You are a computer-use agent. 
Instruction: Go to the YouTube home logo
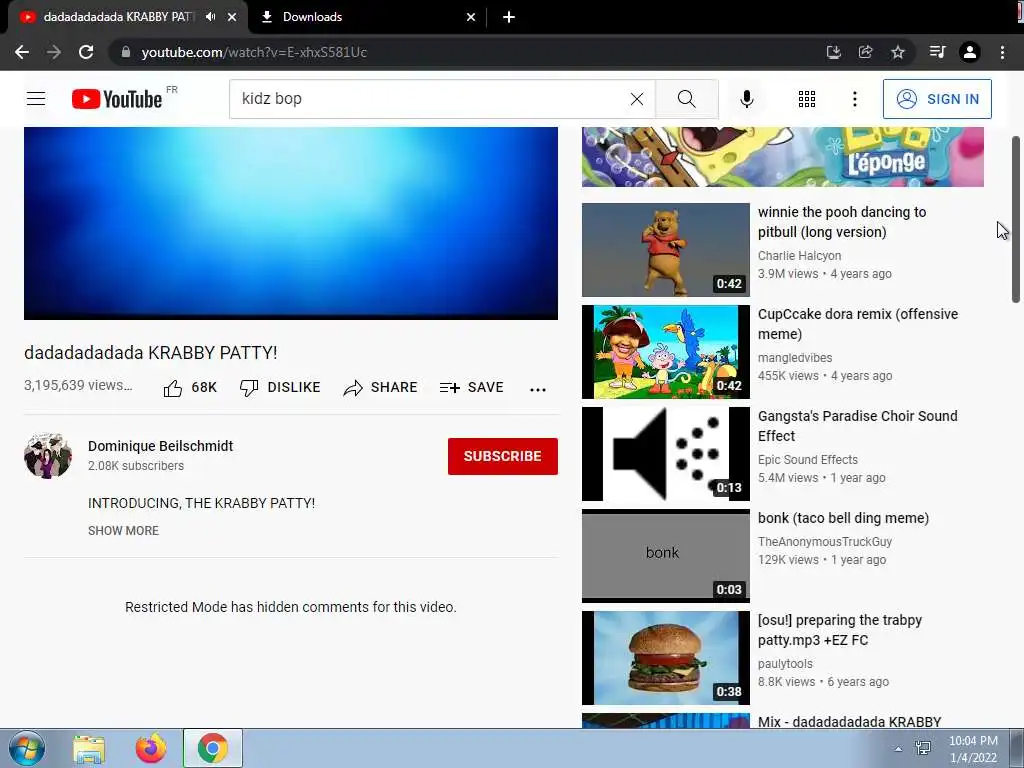(x=117, y=99)
